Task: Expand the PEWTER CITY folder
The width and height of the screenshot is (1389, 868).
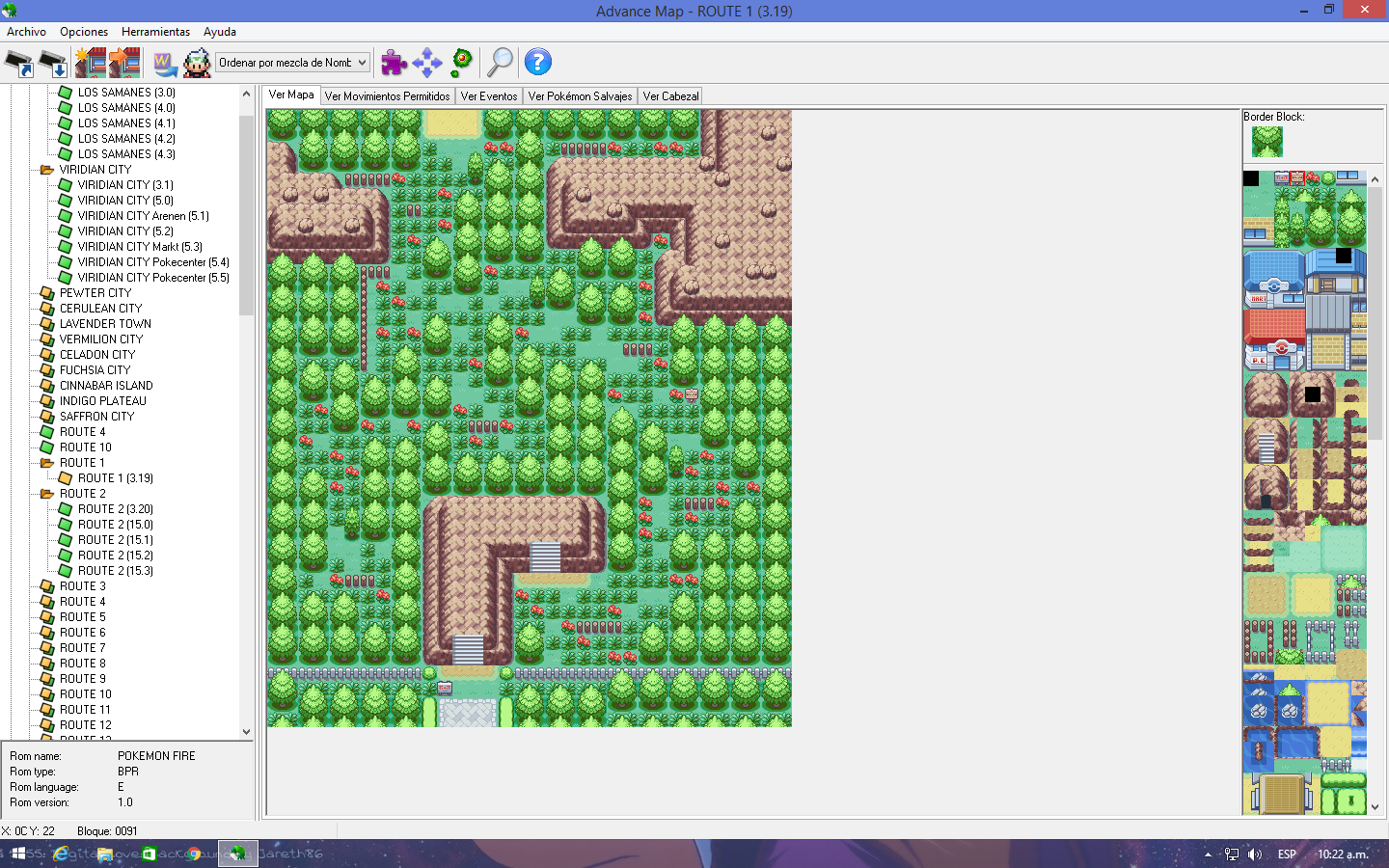Action: click(46, 293)
